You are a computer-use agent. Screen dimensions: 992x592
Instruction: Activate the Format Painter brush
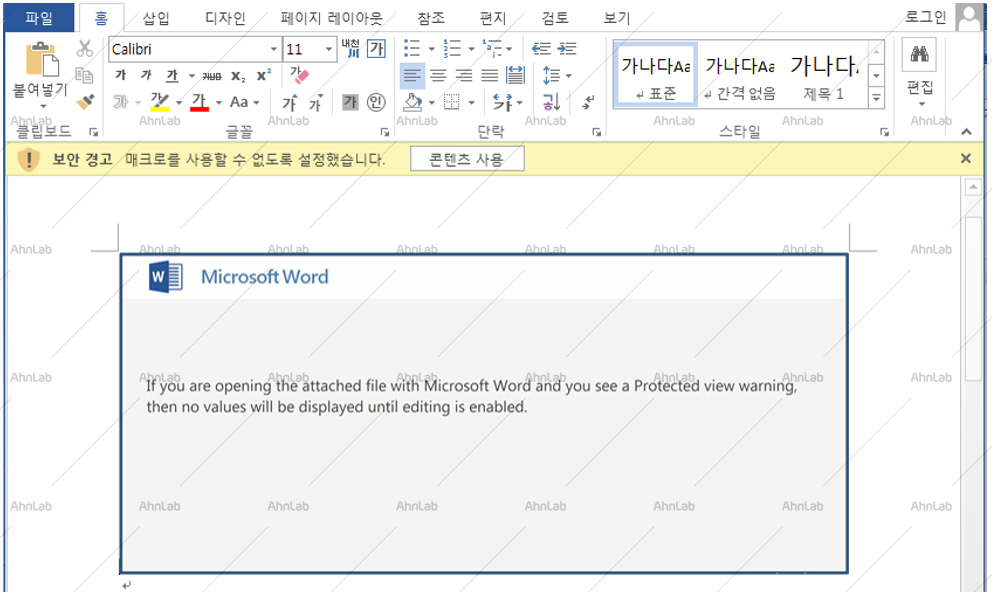(x=85, y=102)
